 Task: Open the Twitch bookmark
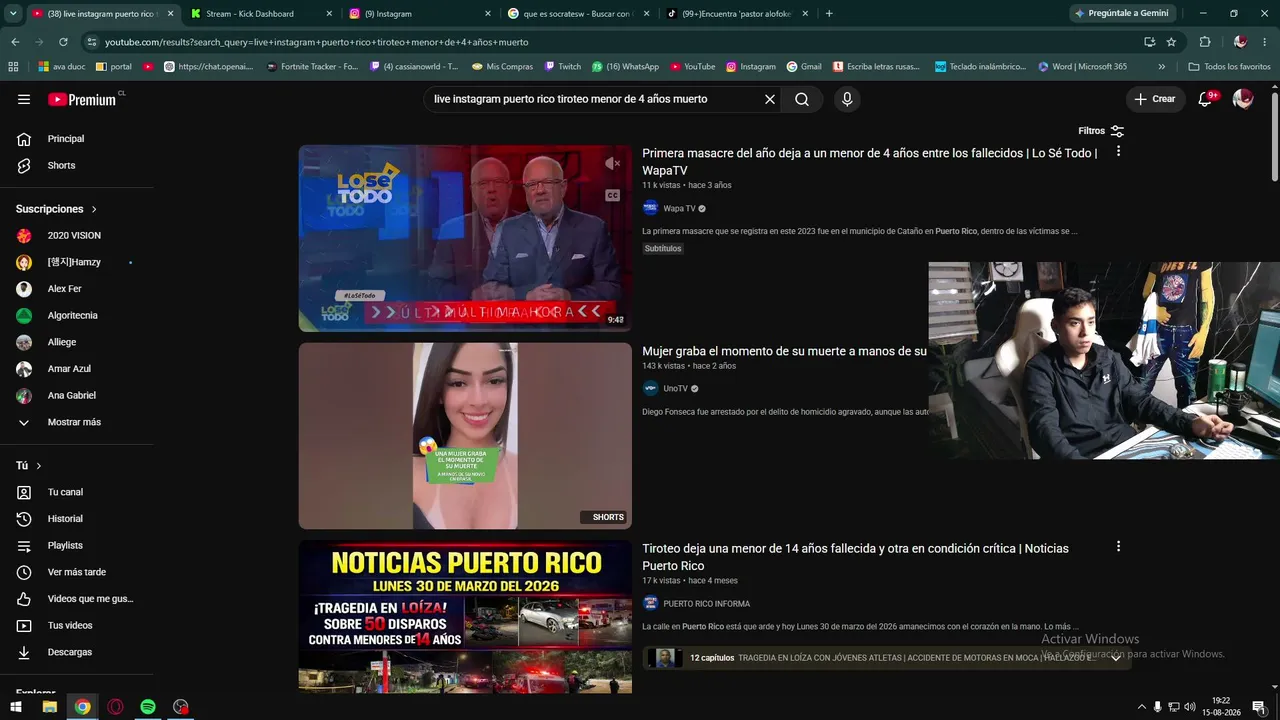(563, 67)
